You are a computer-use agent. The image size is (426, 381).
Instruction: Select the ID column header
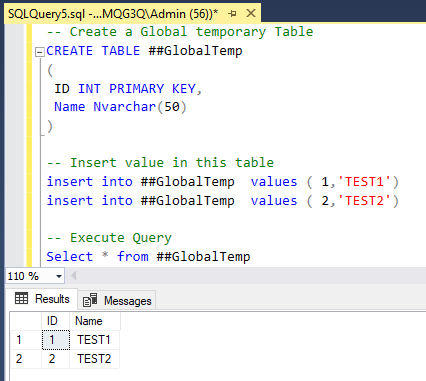56,321
